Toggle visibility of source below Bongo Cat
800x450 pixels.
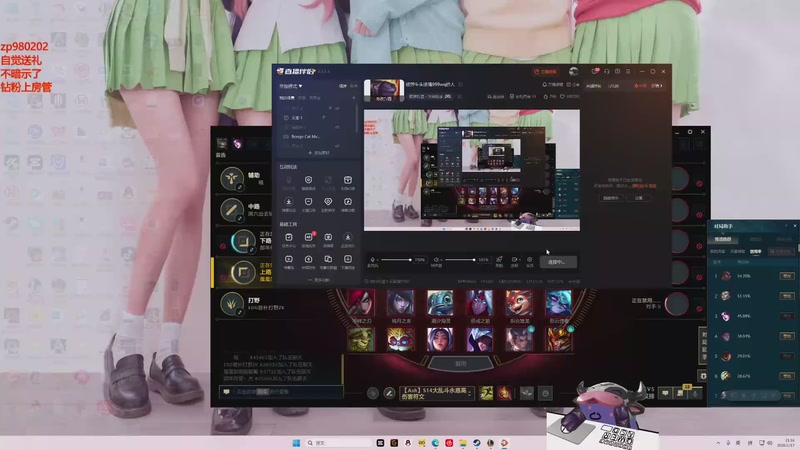click(337, 146)
